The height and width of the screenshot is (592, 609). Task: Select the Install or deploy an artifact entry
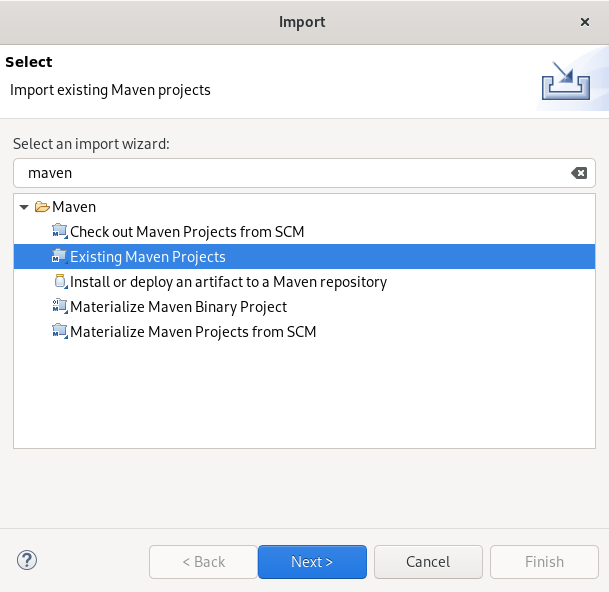tap(228, 282)
